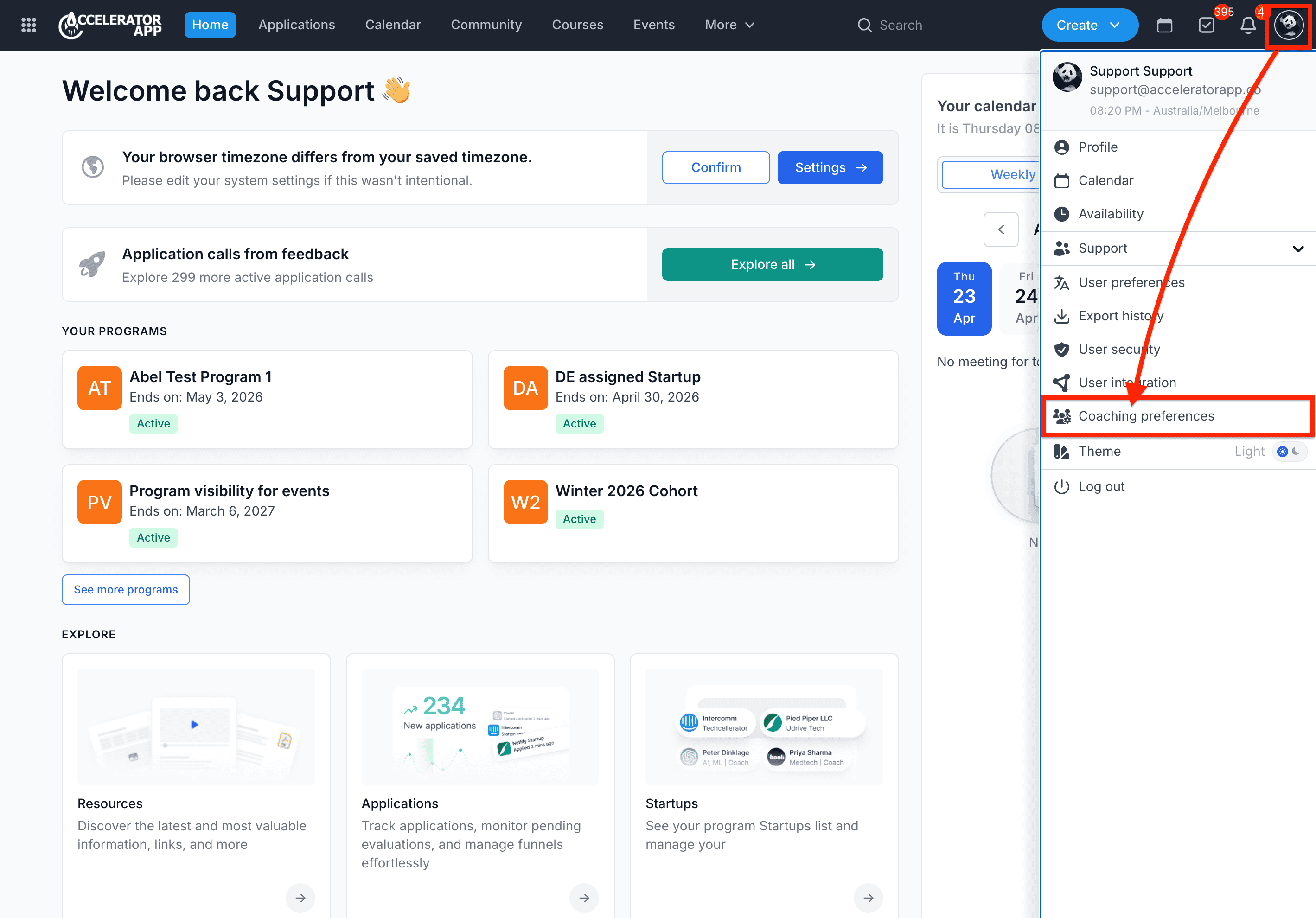Screen dimensions: 1316x918
Task: Expand the Support section chevron
Action: (x=1297, y=248)
